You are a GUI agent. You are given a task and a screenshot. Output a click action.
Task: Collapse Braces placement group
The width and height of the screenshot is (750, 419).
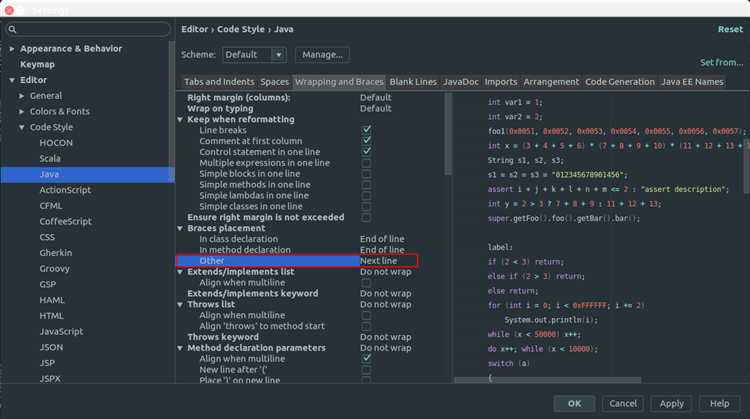pos(180,229)
